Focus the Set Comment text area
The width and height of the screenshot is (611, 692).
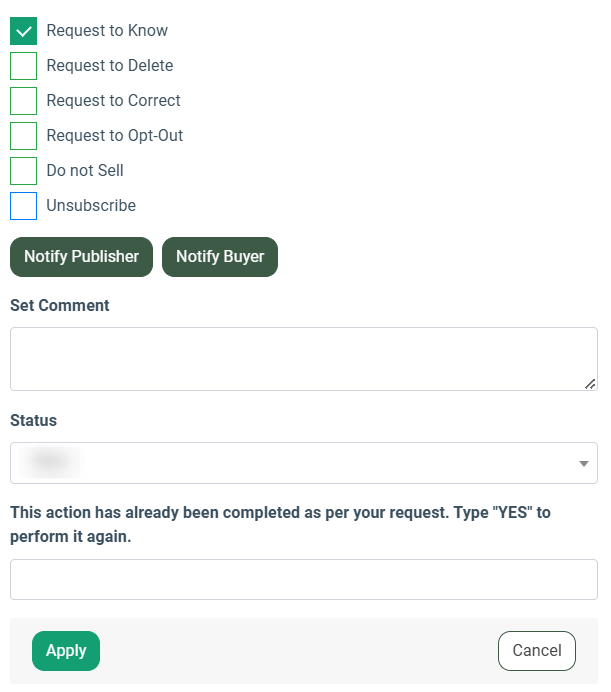coord(303,358)
